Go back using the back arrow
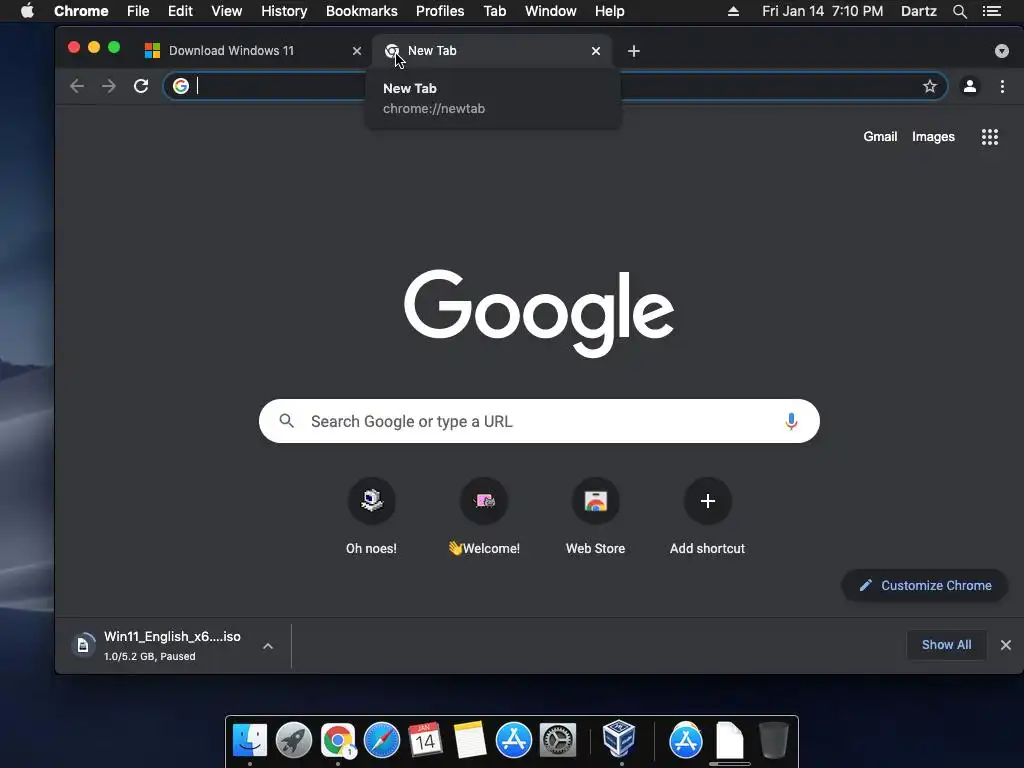Screen dimensions: 1024x768 click(77, 86)
